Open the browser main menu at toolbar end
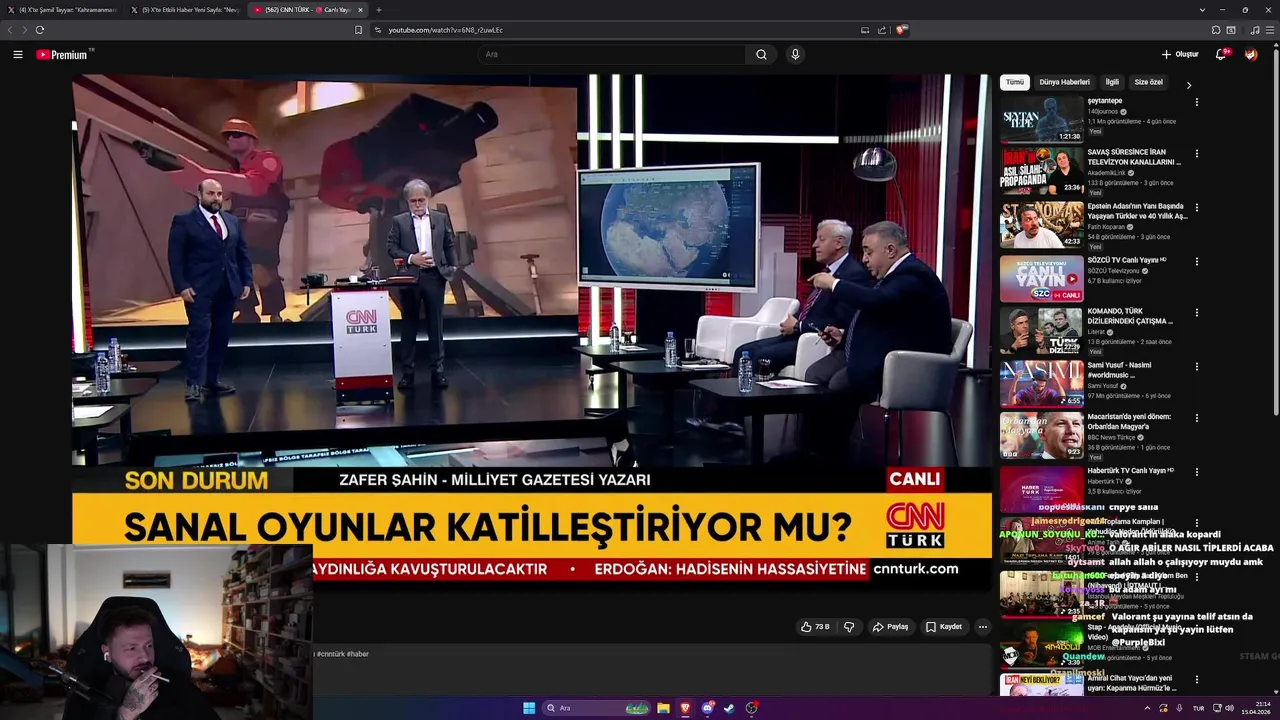The width and height of the screenshot is (1280, 720). (x=1270, y=30)
